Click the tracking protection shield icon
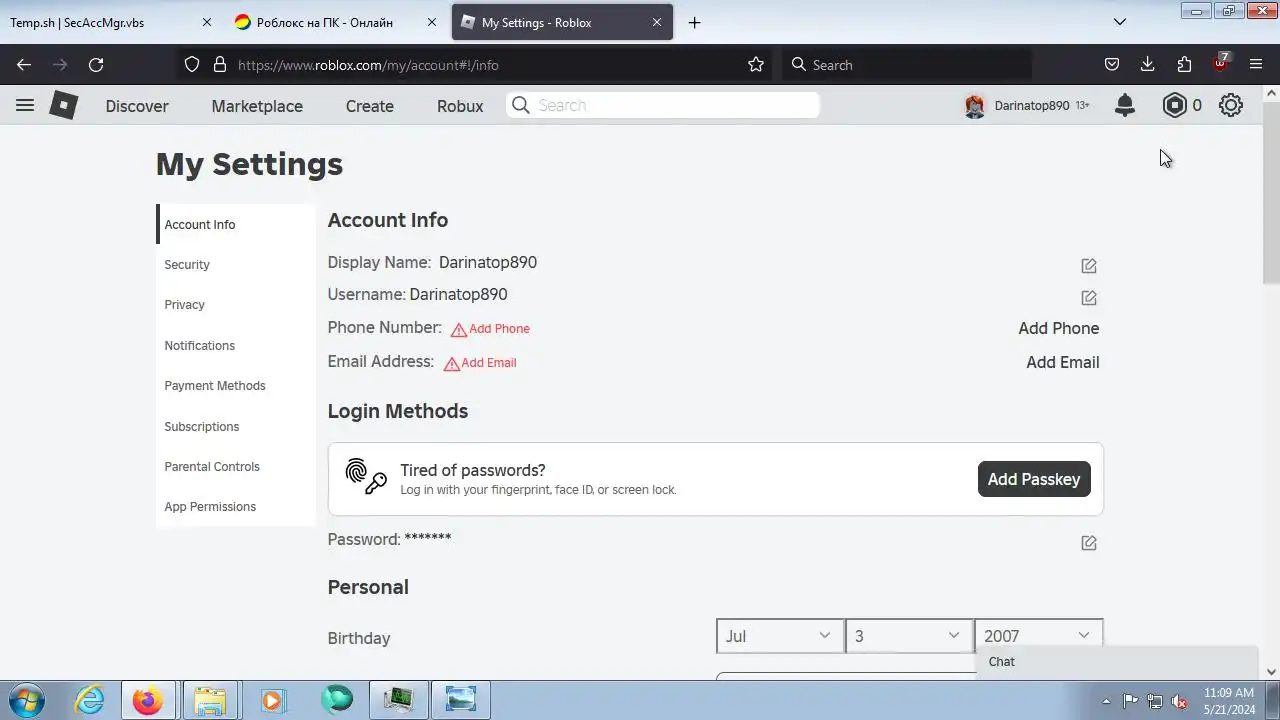This screenshot has width=1280, height=720. [x=192, y=64]
